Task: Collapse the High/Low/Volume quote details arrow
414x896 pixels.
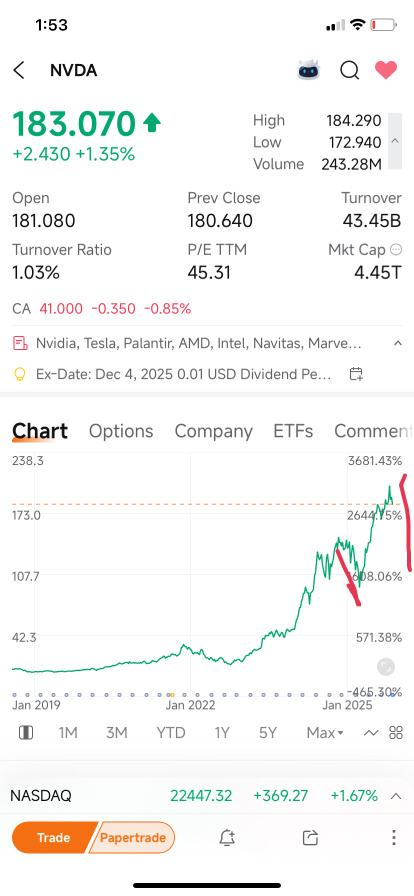Action: point(395,141)
